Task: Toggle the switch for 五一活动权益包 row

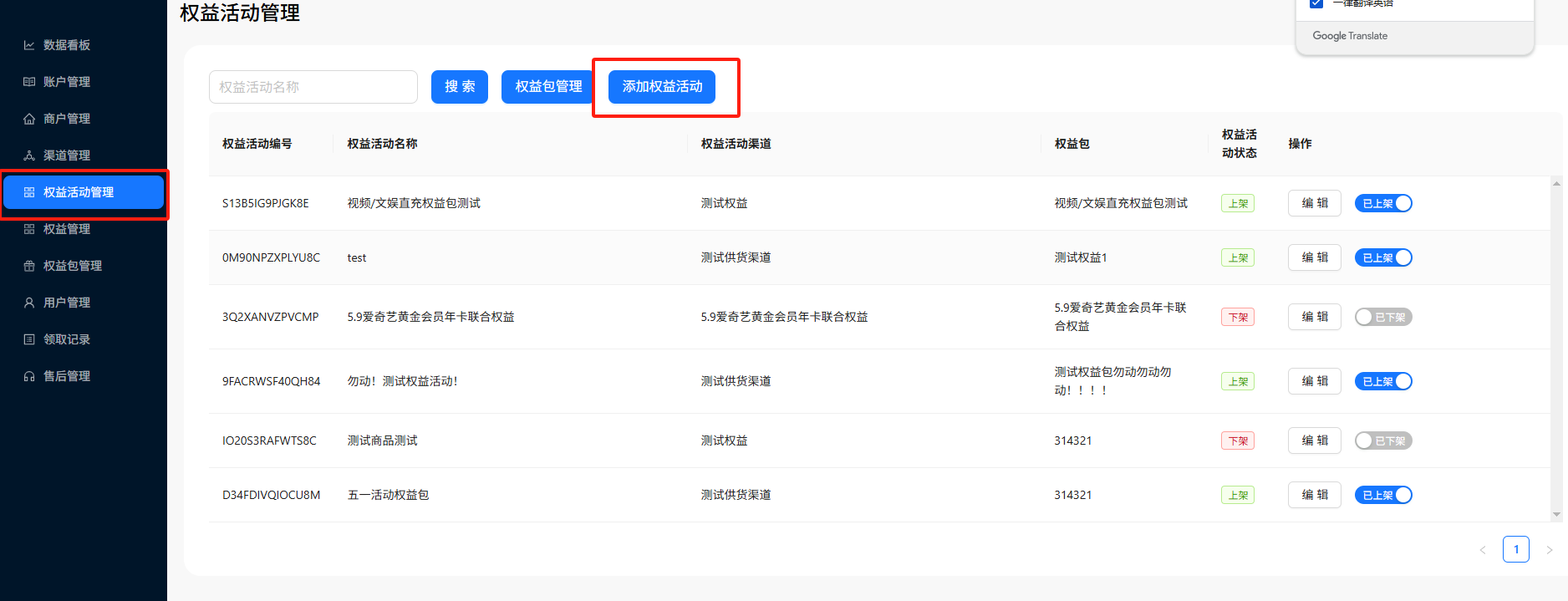Action: point(1382,495)
